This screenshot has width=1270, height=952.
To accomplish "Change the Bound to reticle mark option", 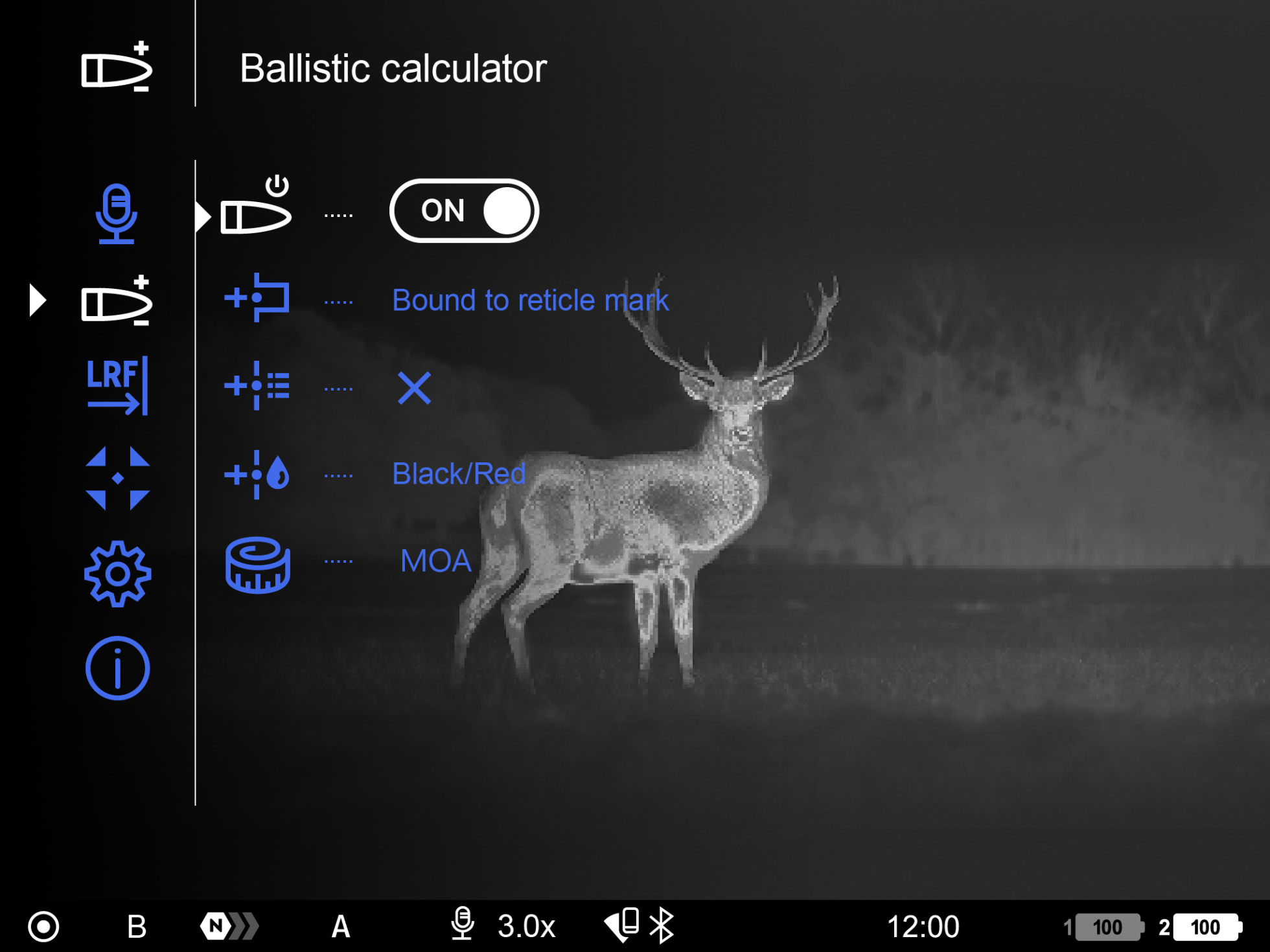I will coord(530,300).
